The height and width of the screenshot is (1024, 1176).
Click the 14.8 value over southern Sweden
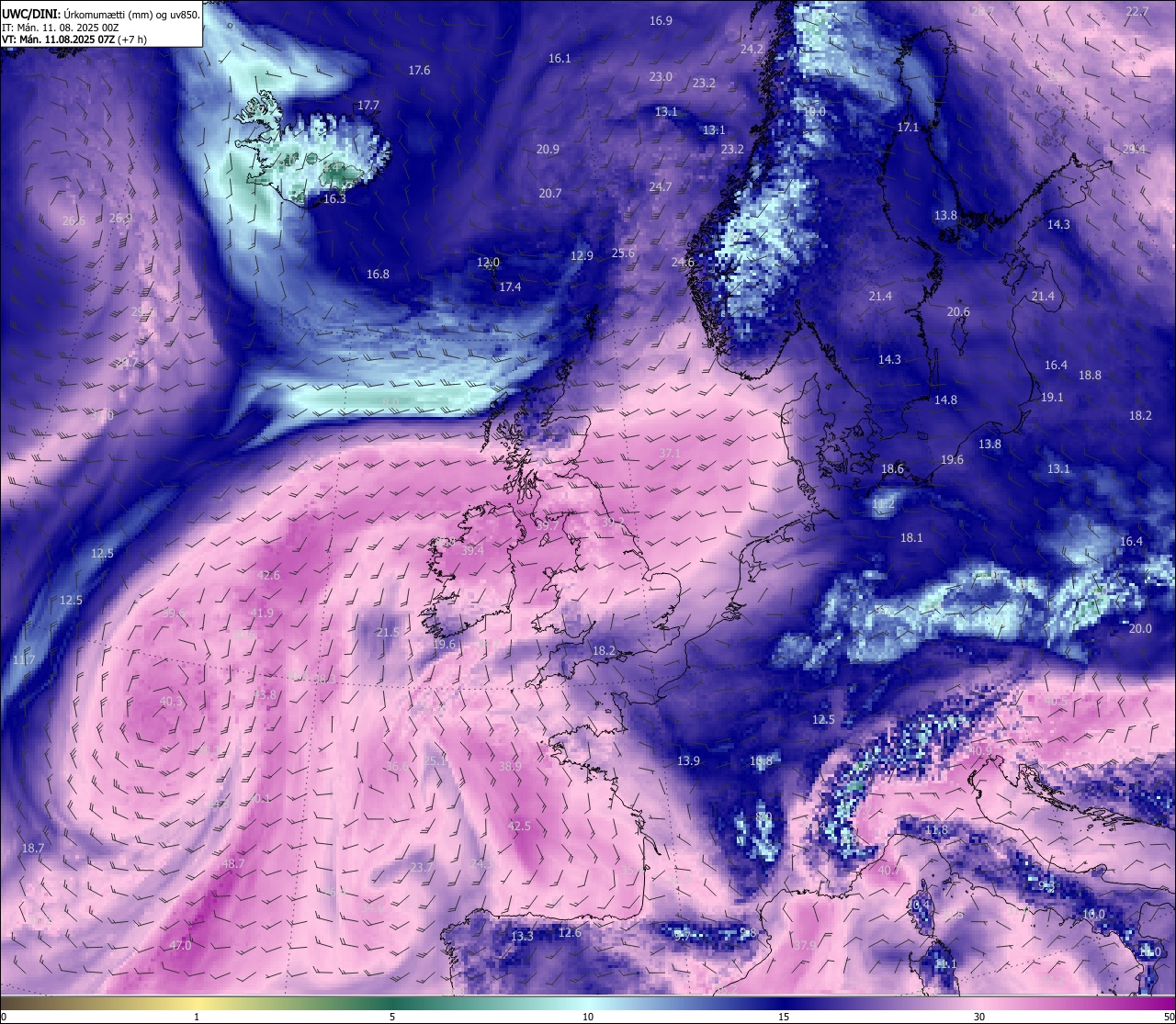click(945, 399)
